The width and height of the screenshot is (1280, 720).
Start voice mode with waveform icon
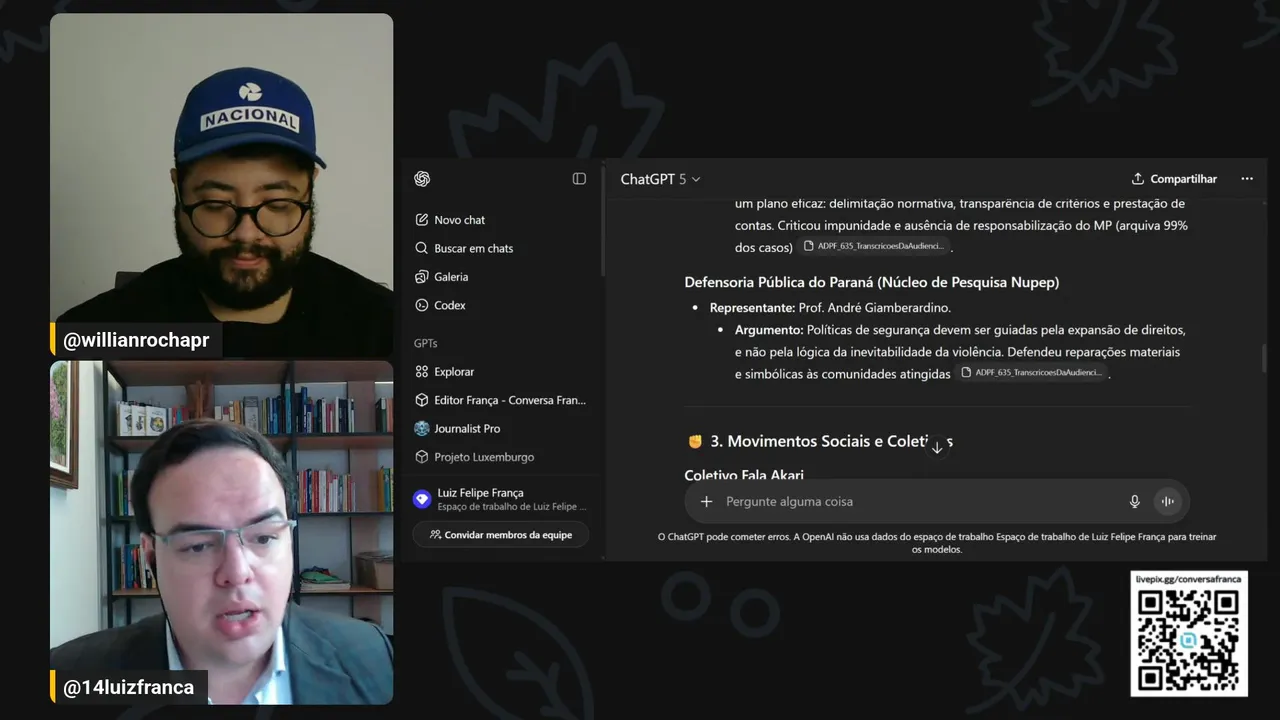1167,502
